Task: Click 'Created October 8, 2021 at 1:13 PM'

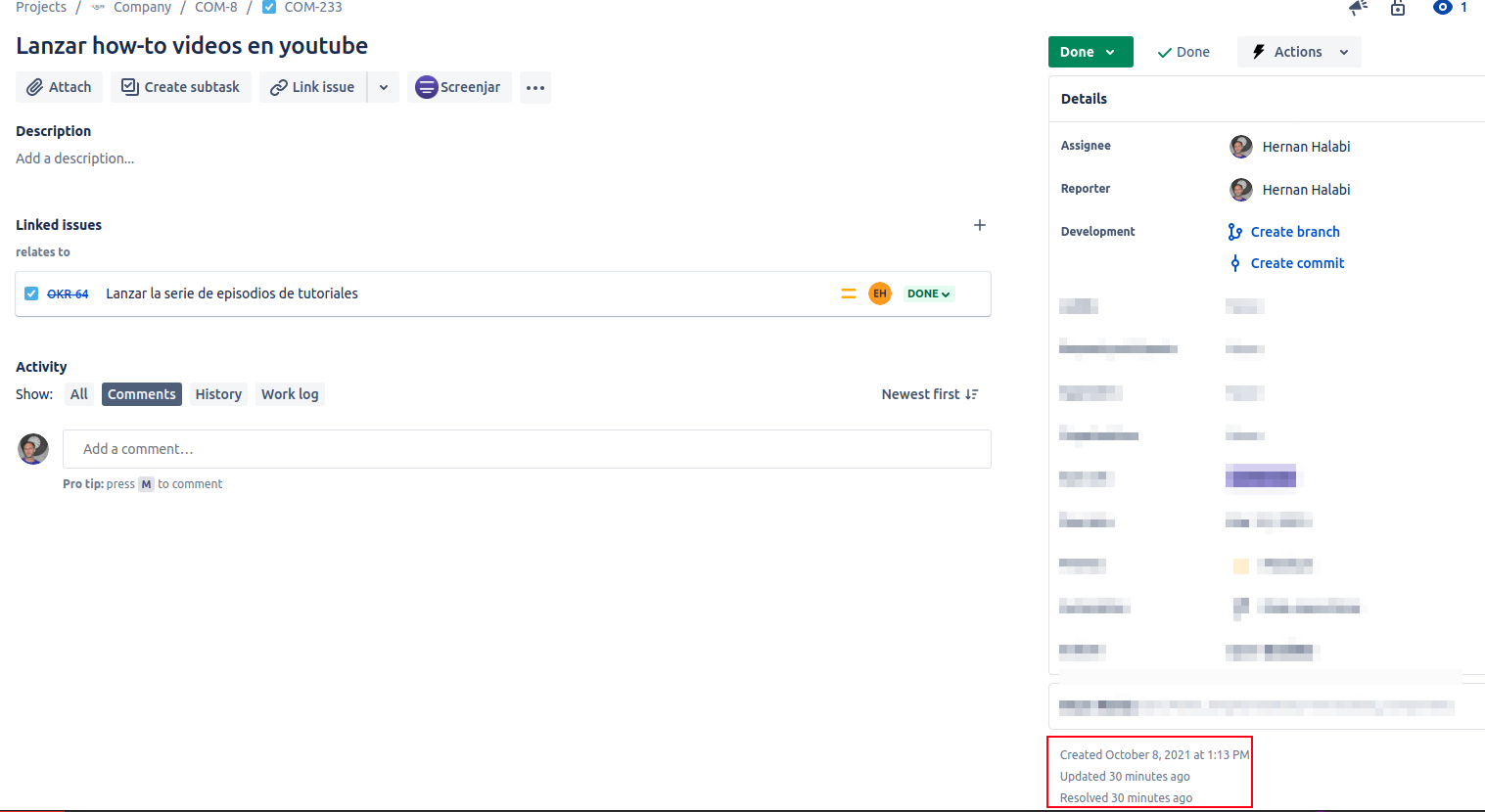Action: click(1155, 755)
